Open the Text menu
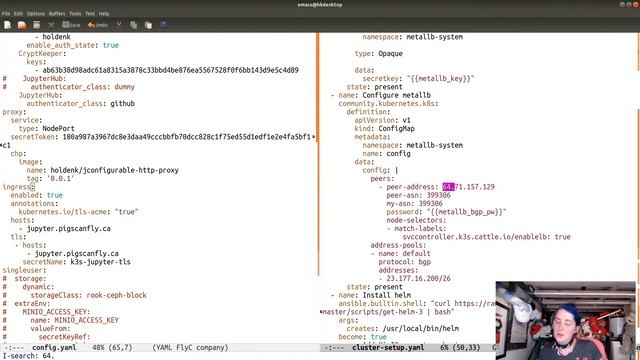 [x=90, y=13]
